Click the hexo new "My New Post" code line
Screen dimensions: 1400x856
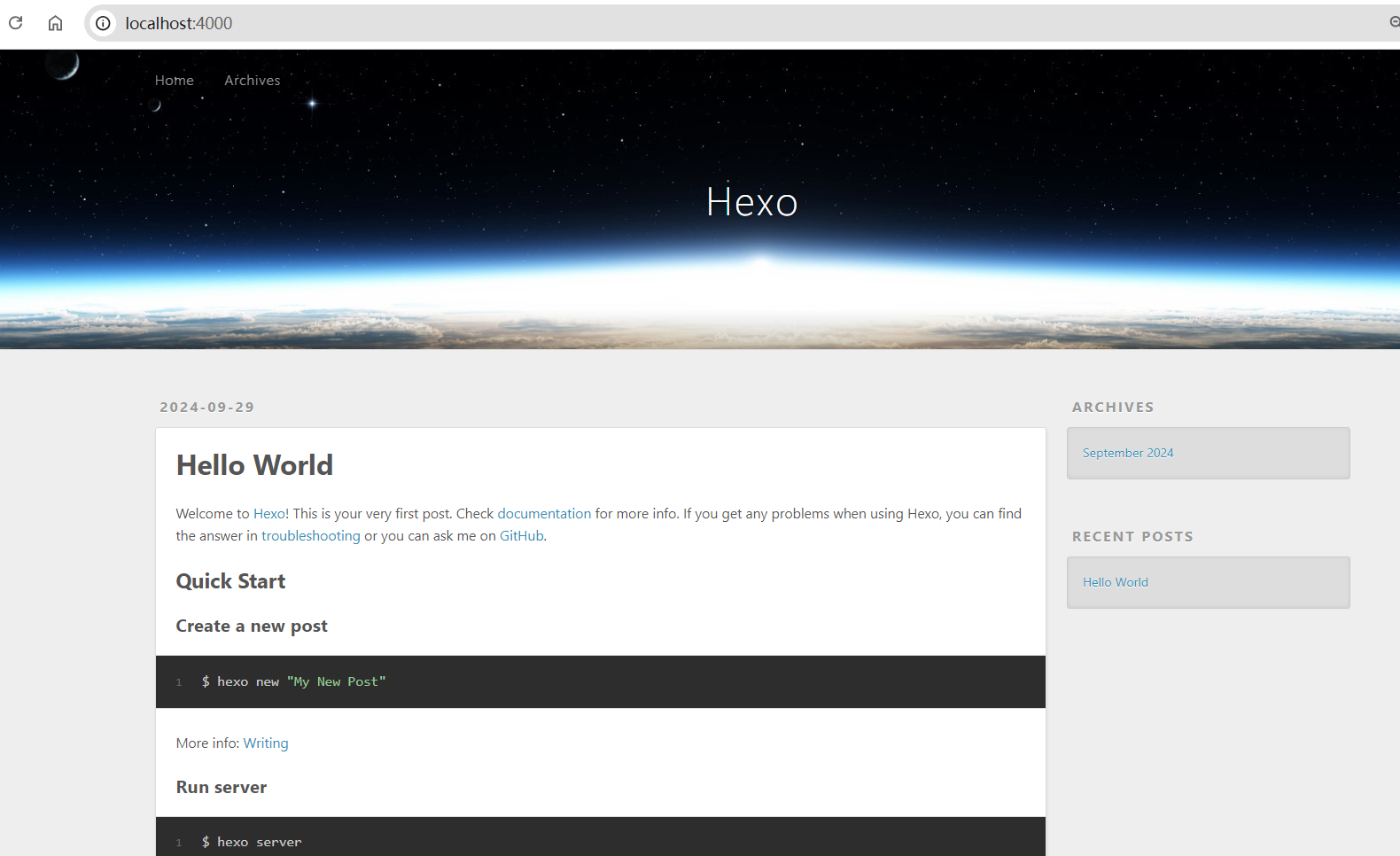click(x=293, y=681)
